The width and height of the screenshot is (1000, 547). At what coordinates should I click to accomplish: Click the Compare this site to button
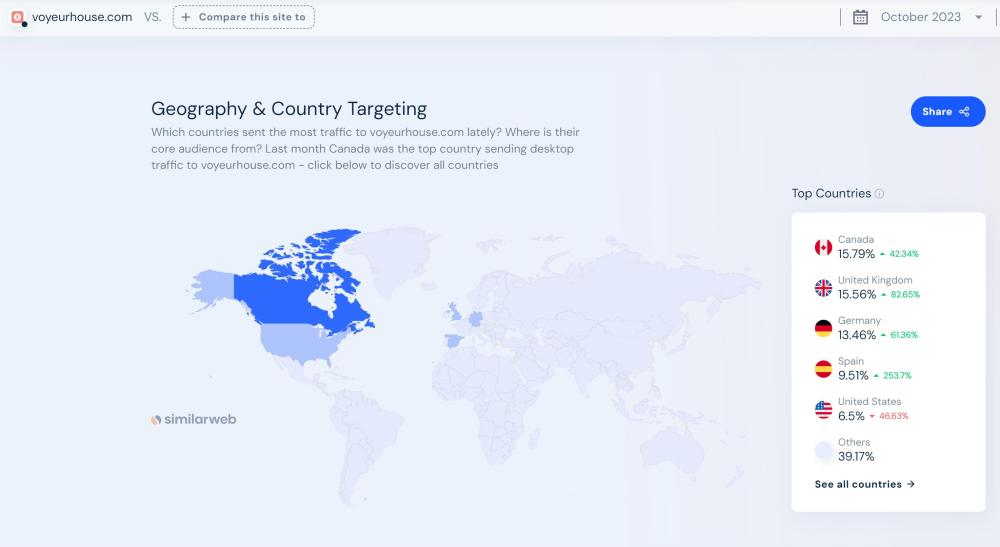pos(244,17)
